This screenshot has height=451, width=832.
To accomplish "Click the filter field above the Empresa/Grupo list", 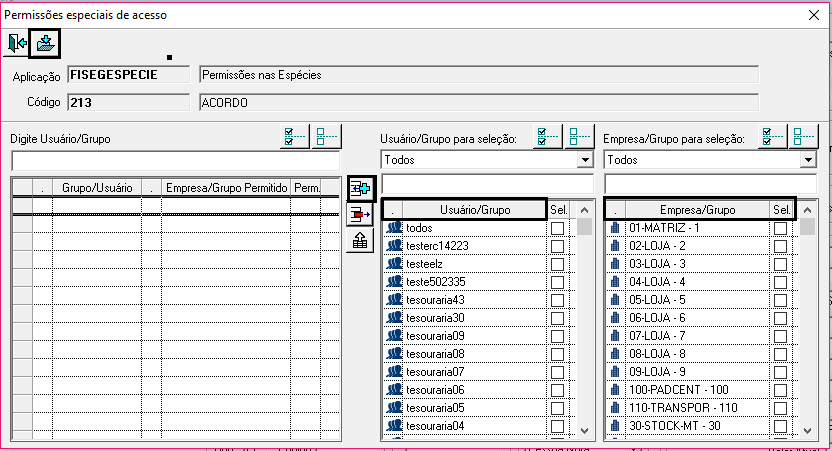I will [x=710, y=184].
